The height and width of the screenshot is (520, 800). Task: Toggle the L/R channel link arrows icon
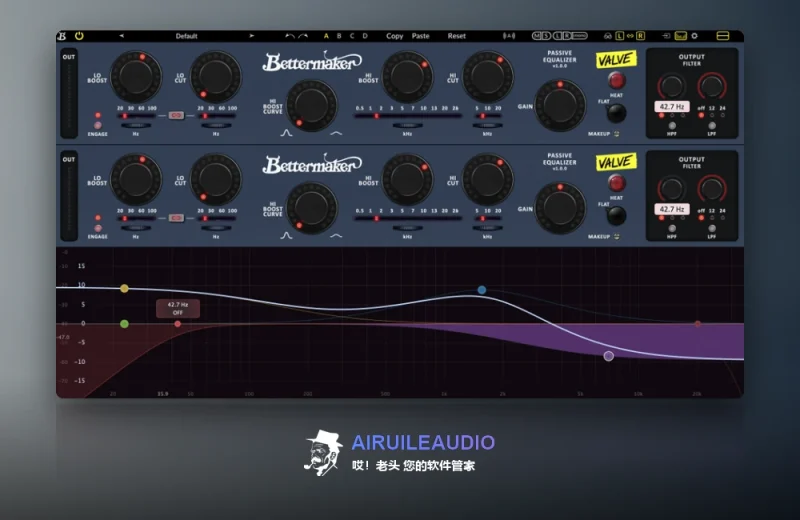630,36
